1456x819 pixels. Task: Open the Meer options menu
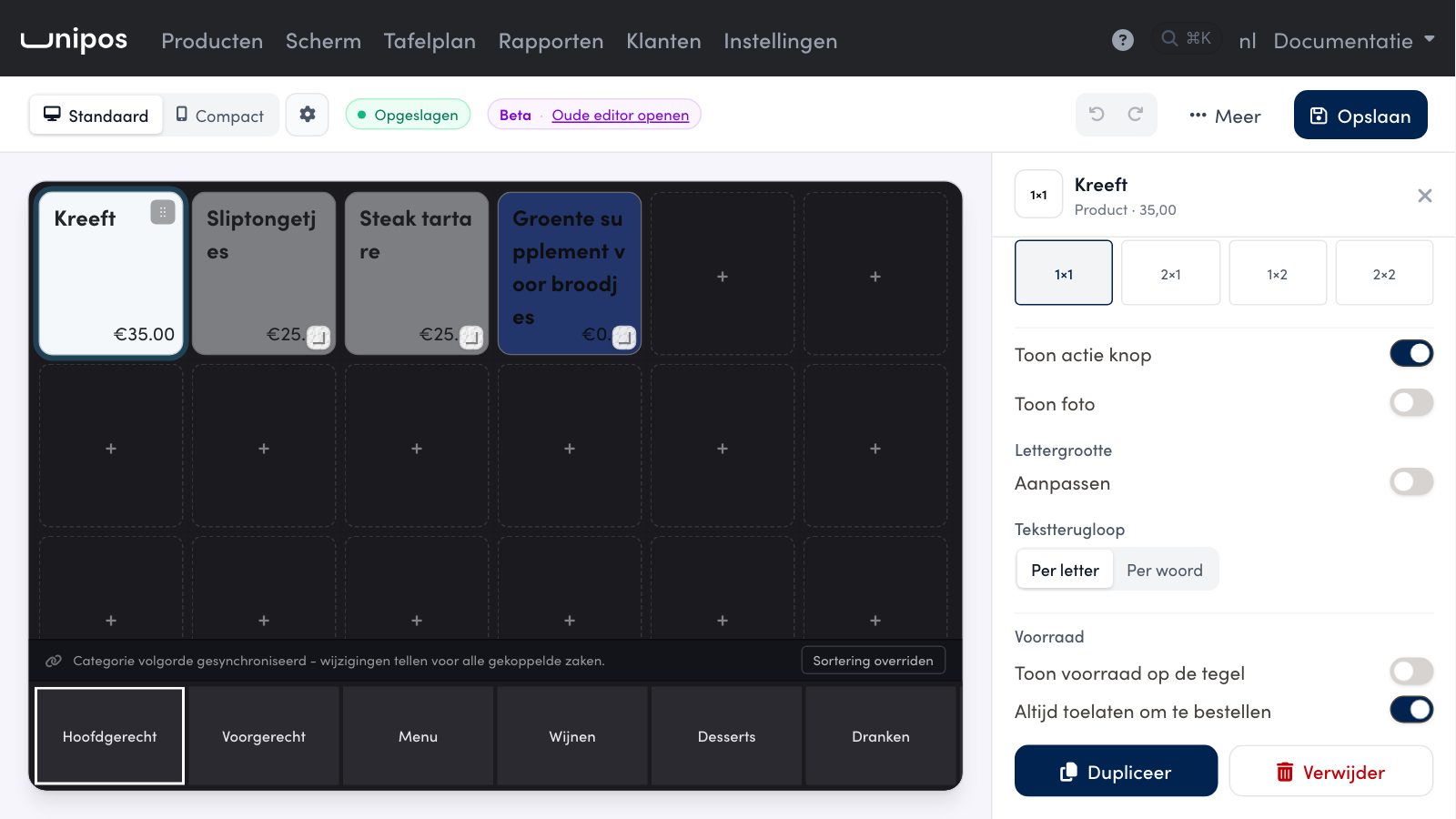pos(1225,116)
